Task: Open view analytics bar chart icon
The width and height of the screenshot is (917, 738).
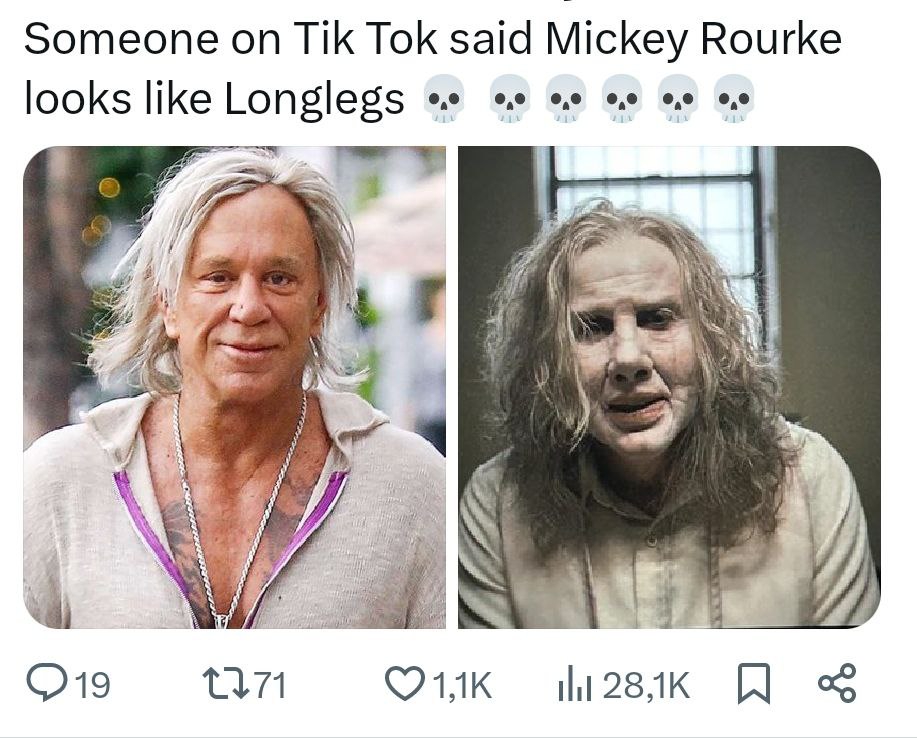Action: [x=575, y=684]
